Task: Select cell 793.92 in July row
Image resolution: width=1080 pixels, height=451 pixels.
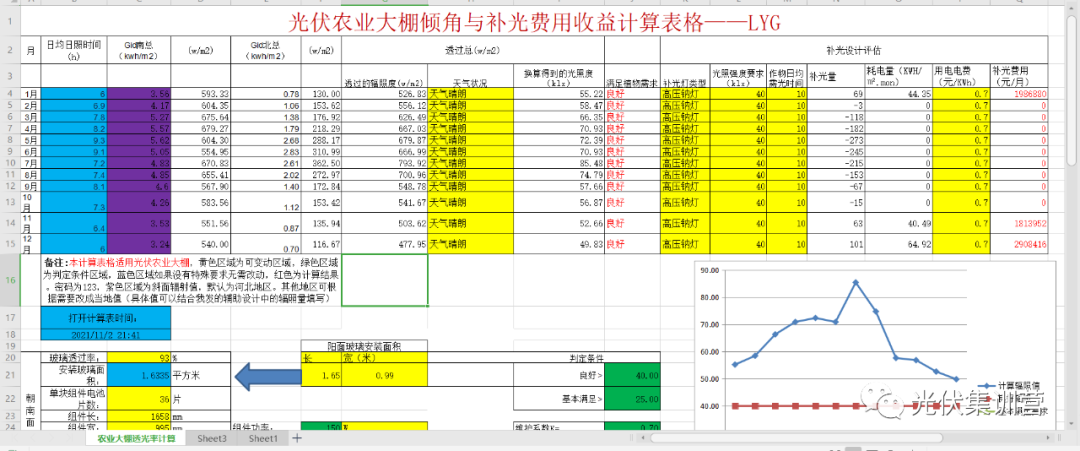Action: point(385,162)
